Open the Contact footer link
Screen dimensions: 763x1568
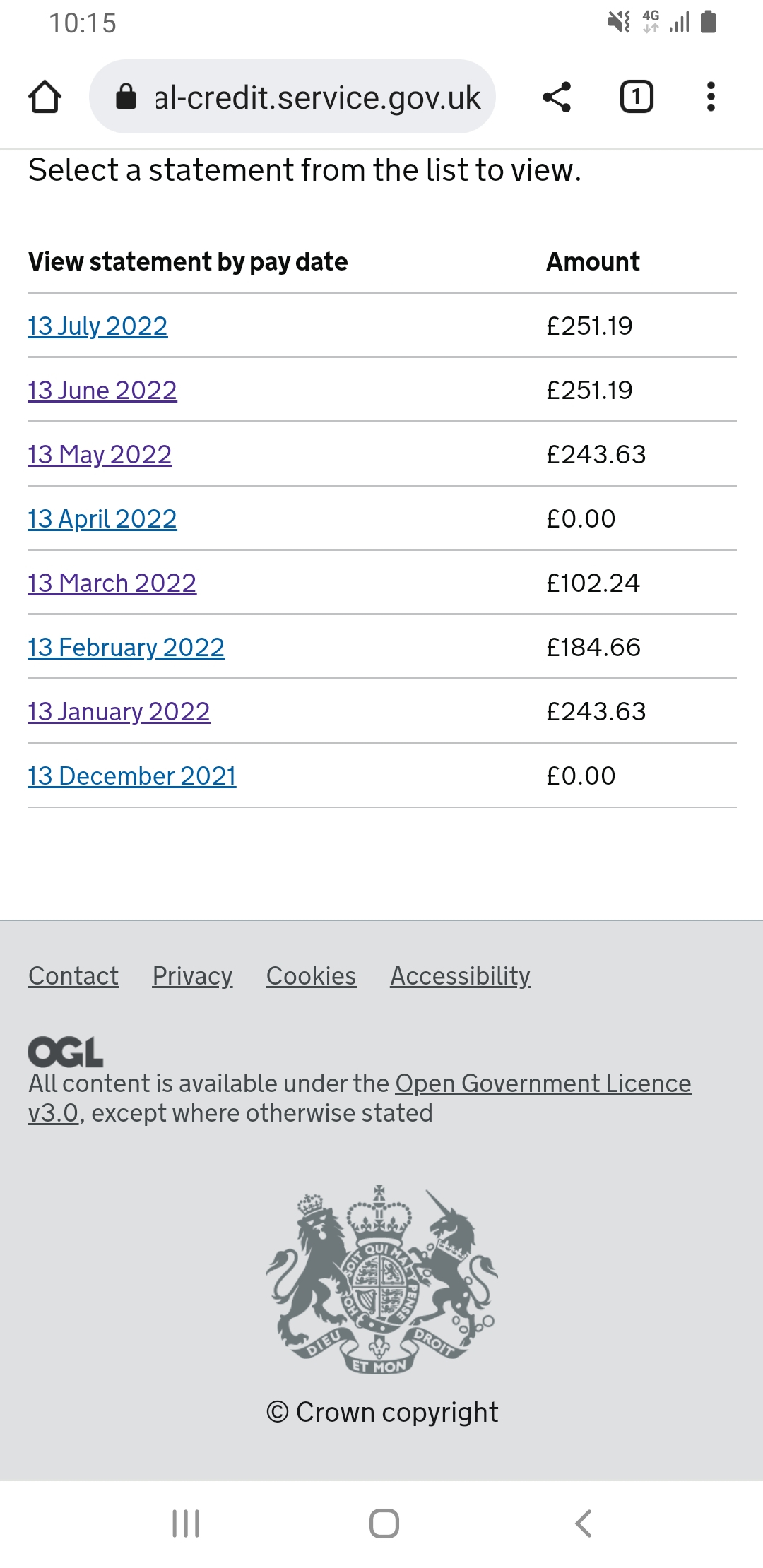73,976
